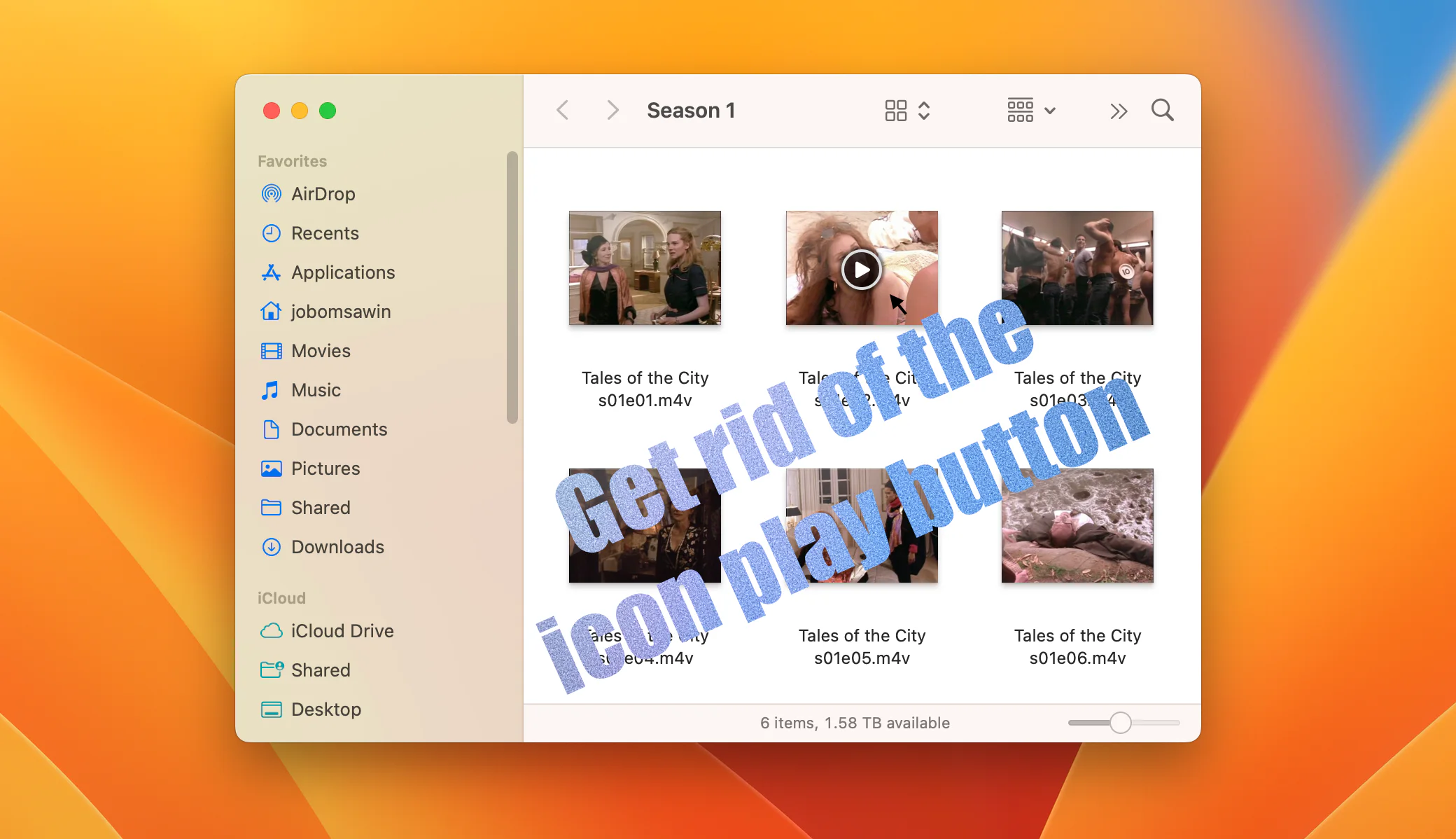Open the group-by options dropdown
The width and height of the screenshot is (1456, 839).
coord(1032,111)
